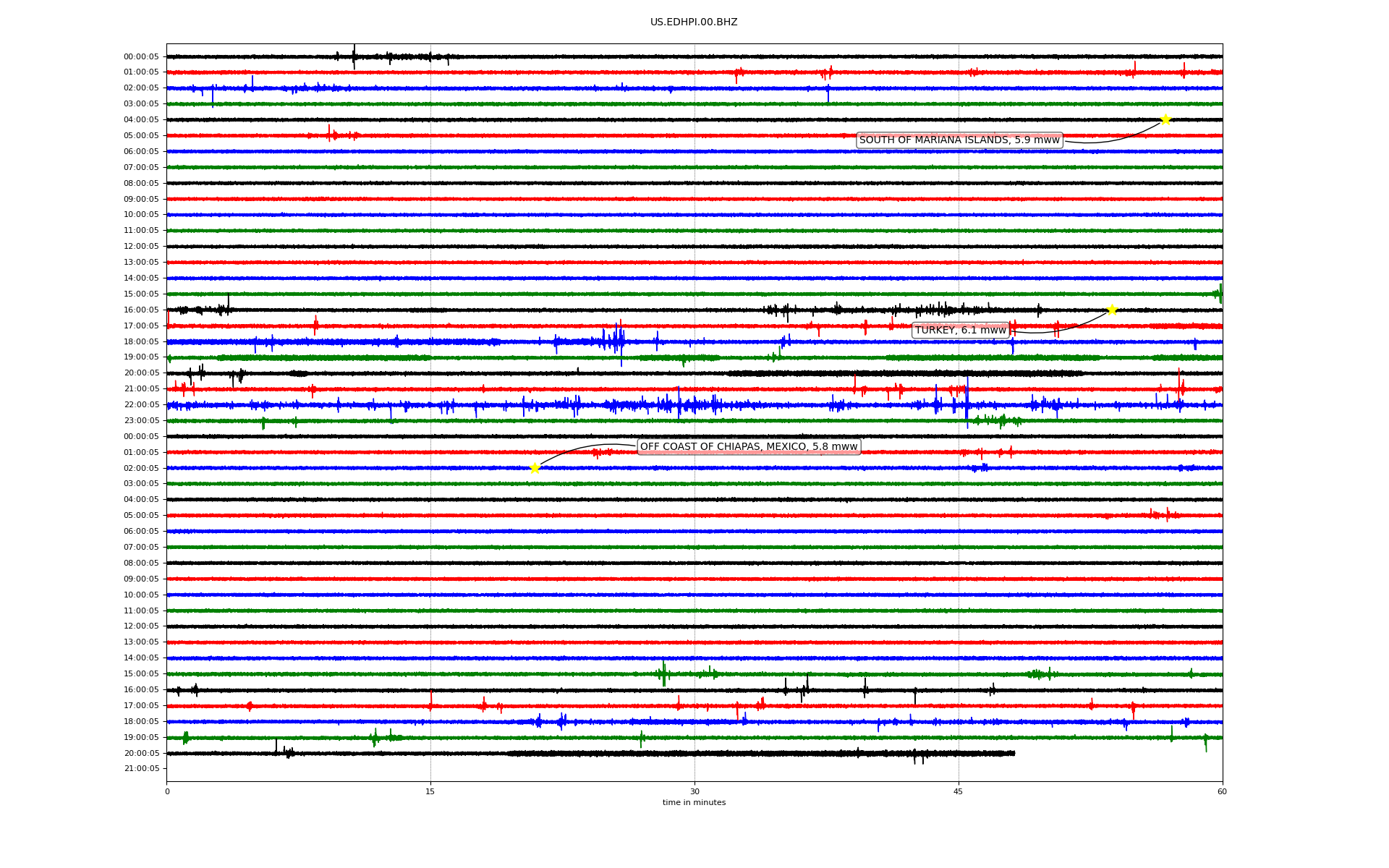Click the 23:00:05 trace time label
Viewport: 1389px width, 868px height.
[x=141, y=421]
